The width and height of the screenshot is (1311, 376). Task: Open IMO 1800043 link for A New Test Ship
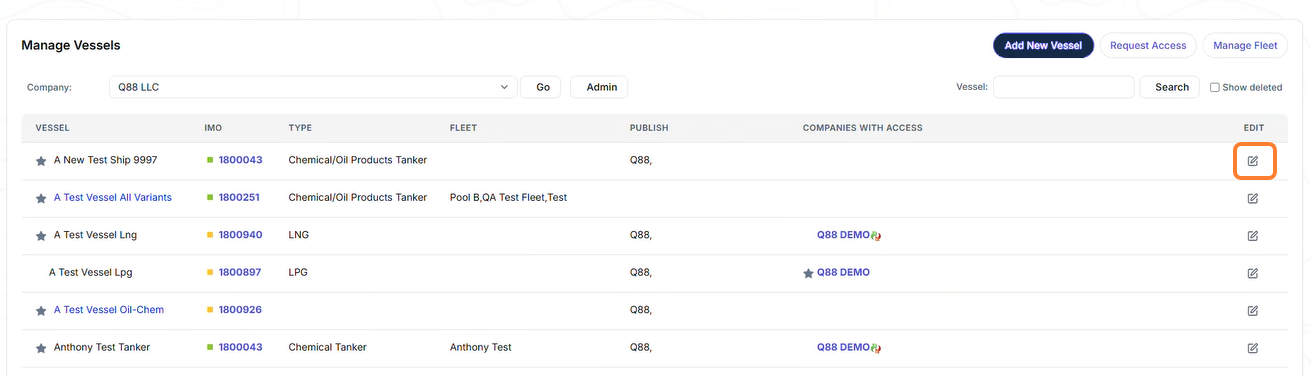[240, 160]
